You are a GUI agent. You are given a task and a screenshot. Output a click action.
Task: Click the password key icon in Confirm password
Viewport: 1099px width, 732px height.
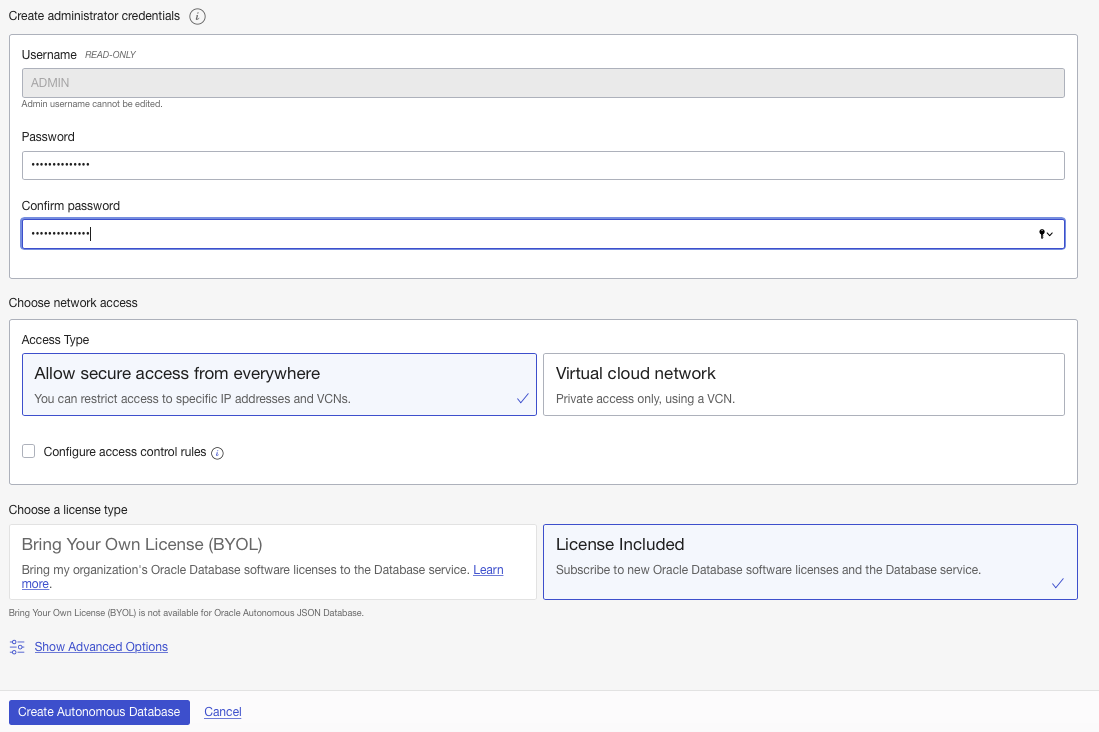click(1041, 233)
